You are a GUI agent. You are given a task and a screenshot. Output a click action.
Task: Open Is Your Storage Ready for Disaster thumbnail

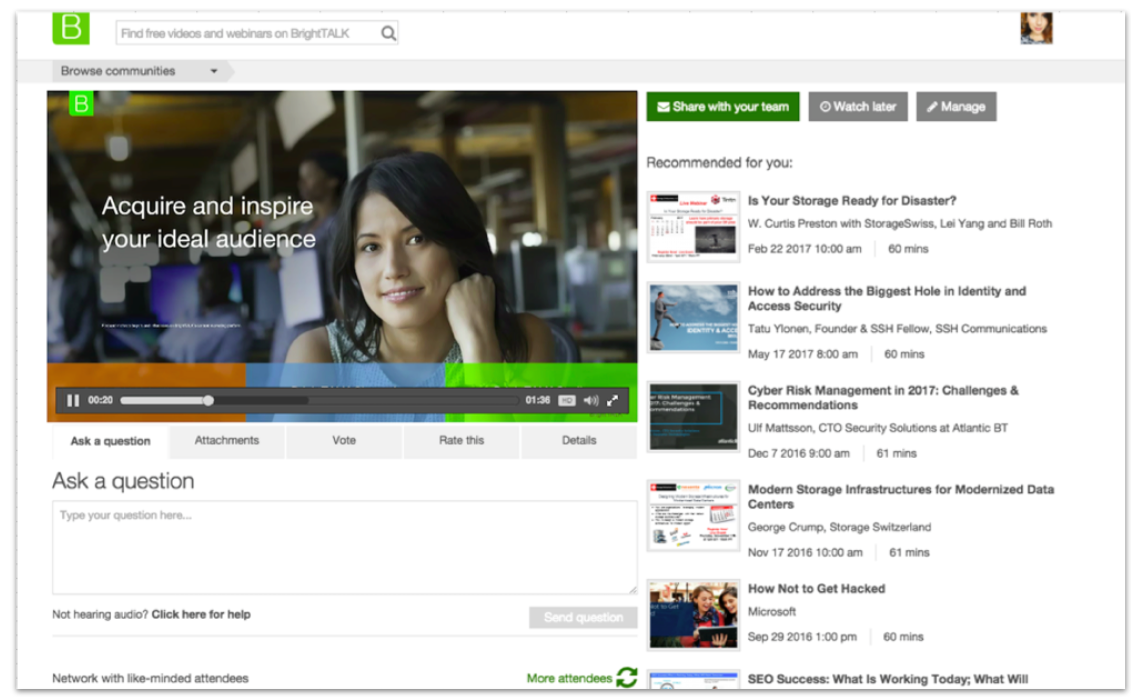[693, 227]
